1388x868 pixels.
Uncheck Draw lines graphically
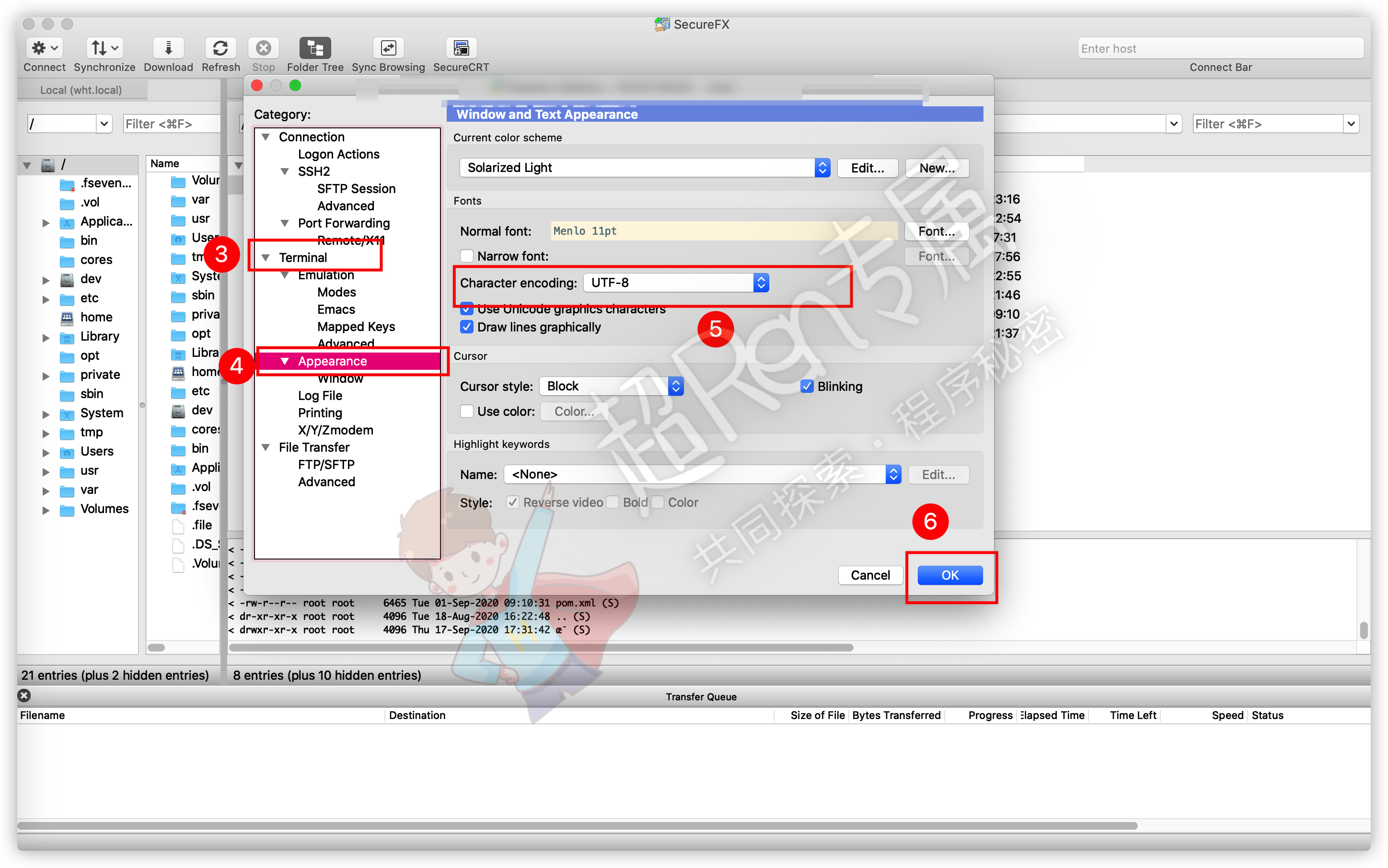point(467,327)
